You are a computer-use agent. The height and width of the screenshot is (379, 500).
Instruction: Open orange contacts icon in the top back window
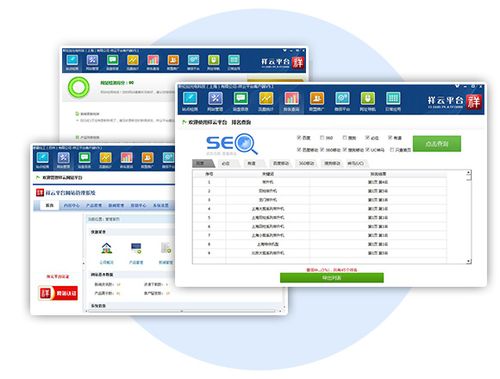tap(173, 60)
